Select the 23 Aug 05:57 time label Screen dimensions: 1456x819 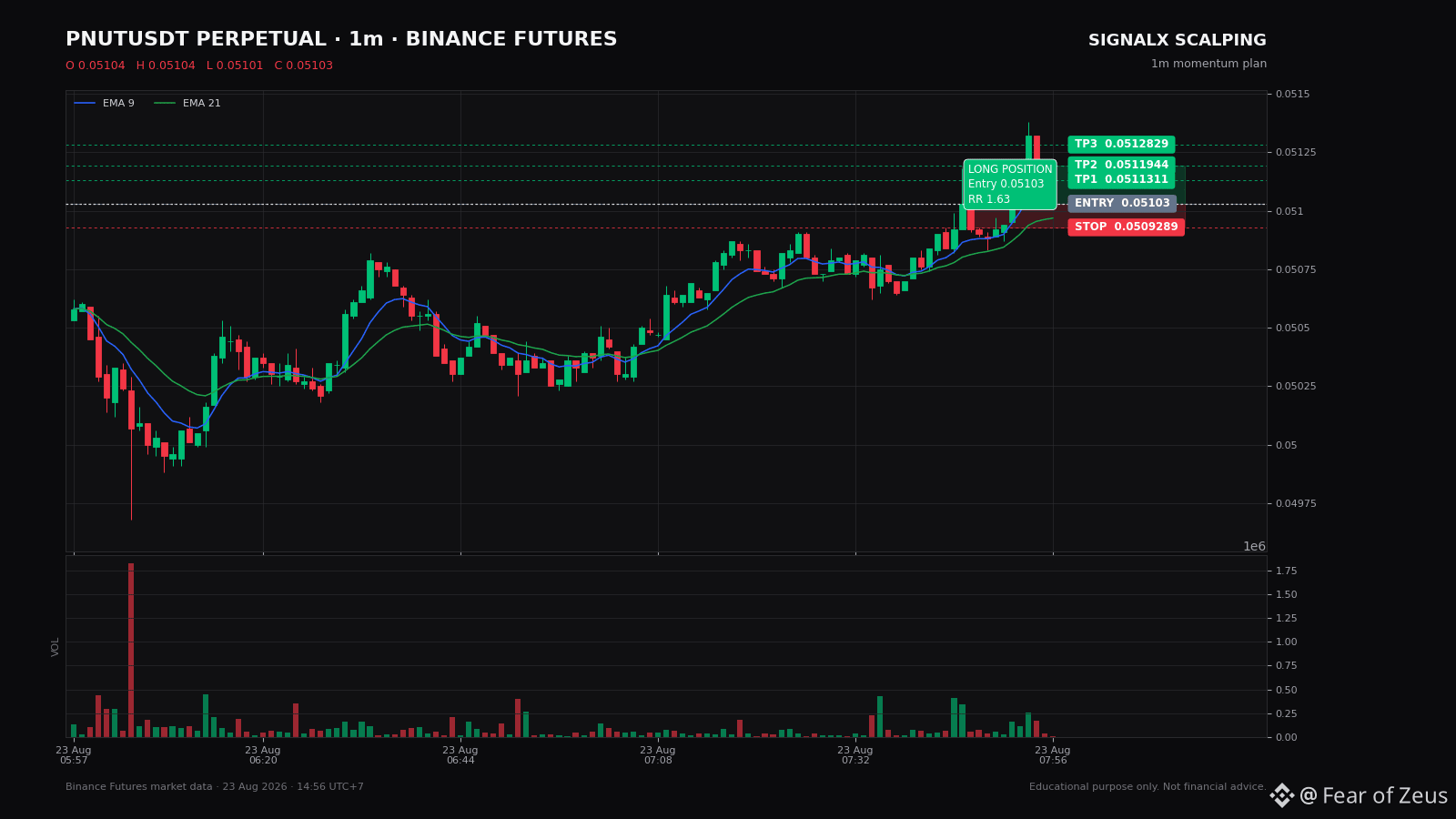click(x=74, y=755)
